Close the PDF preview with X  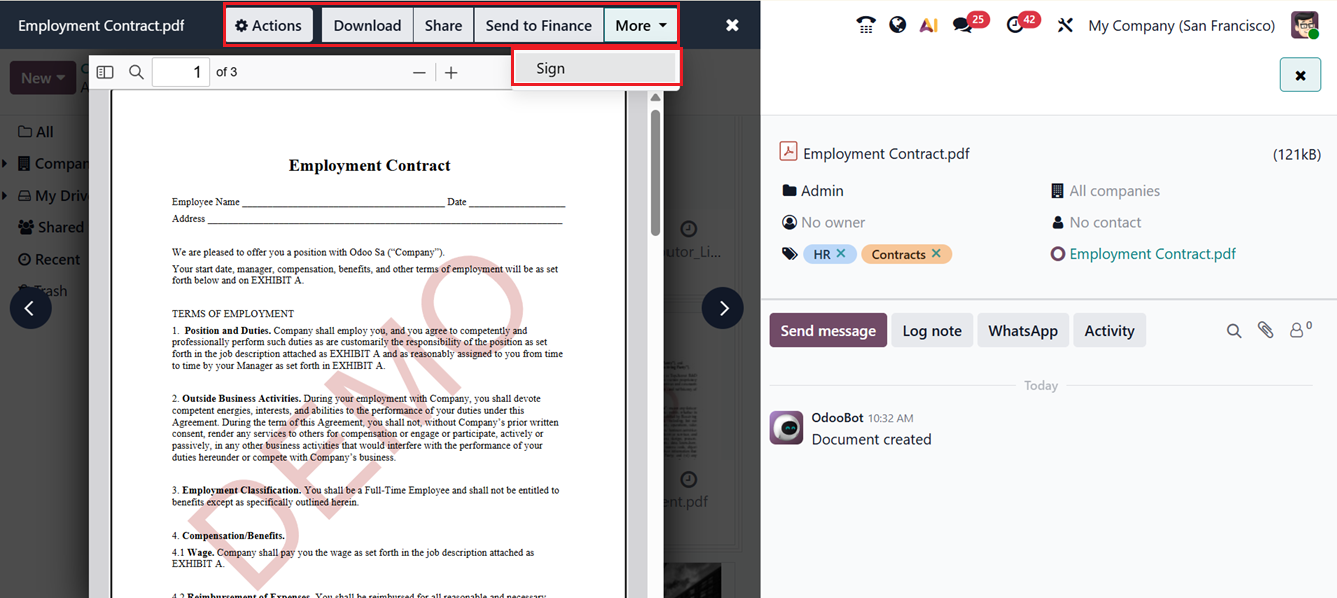click(732, 26)
